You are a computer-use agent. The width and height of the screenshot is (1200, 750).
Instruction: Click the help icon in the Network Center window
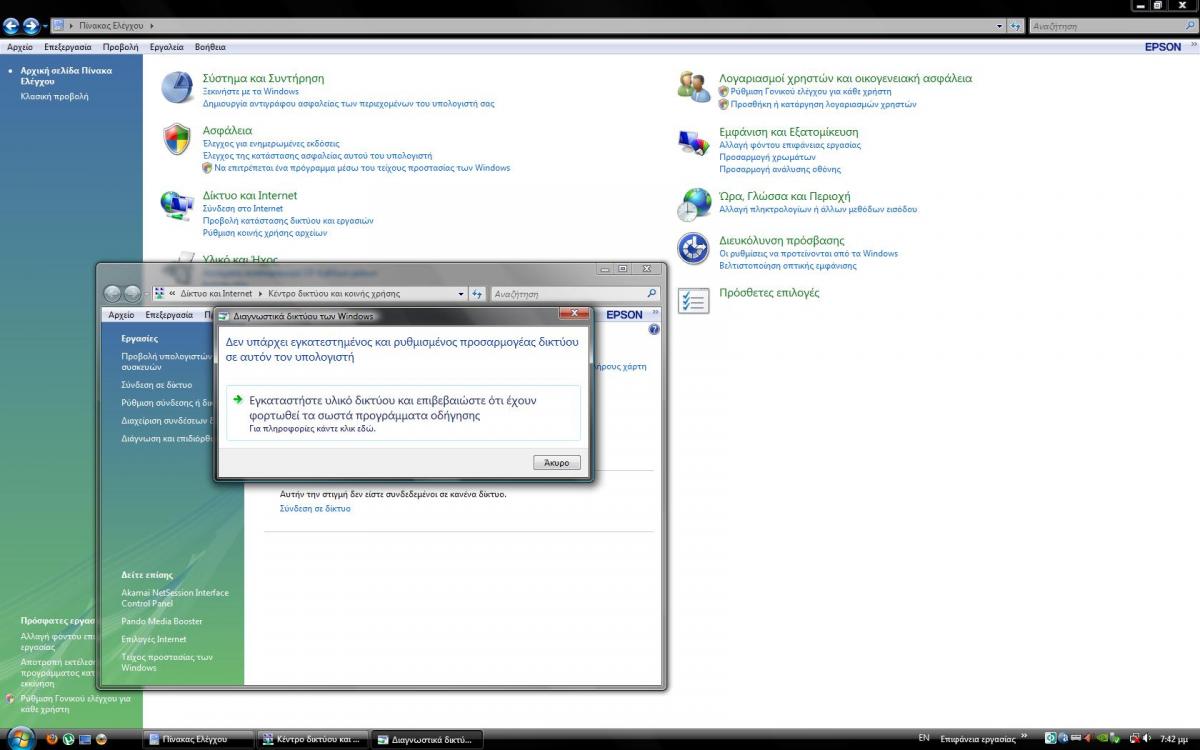pyautogui.click(x=654, y=329)
